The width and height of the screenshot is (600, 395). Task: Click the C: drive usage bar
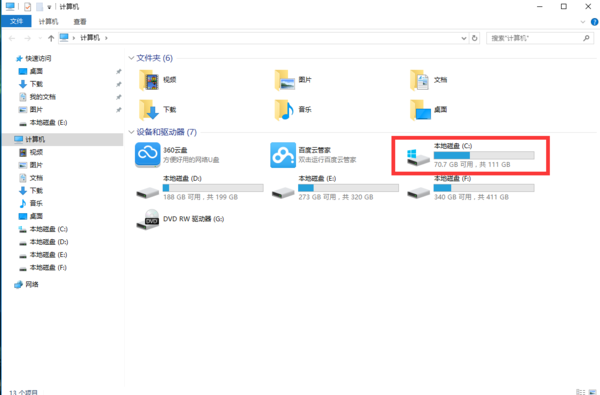484,155
